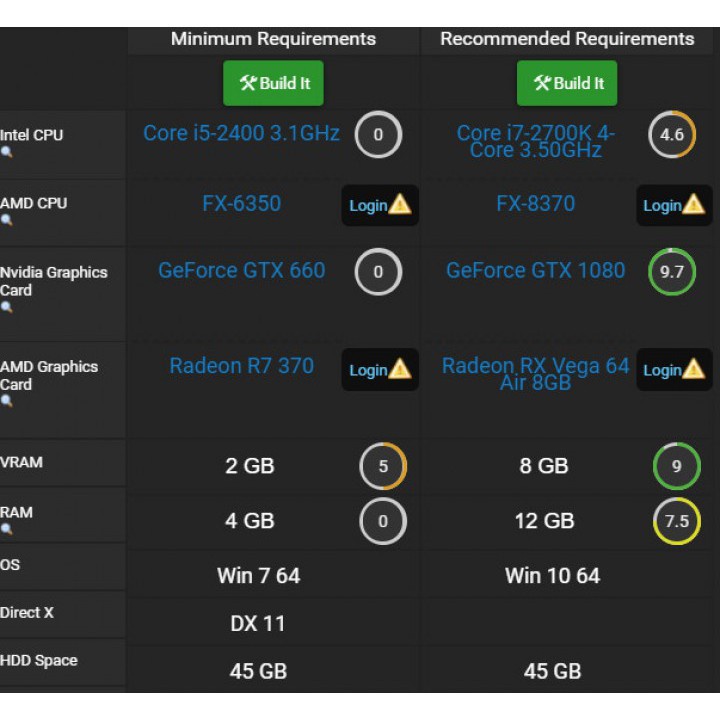Click the score circle 5 beside 2 GB VRAM

point(383,466)
